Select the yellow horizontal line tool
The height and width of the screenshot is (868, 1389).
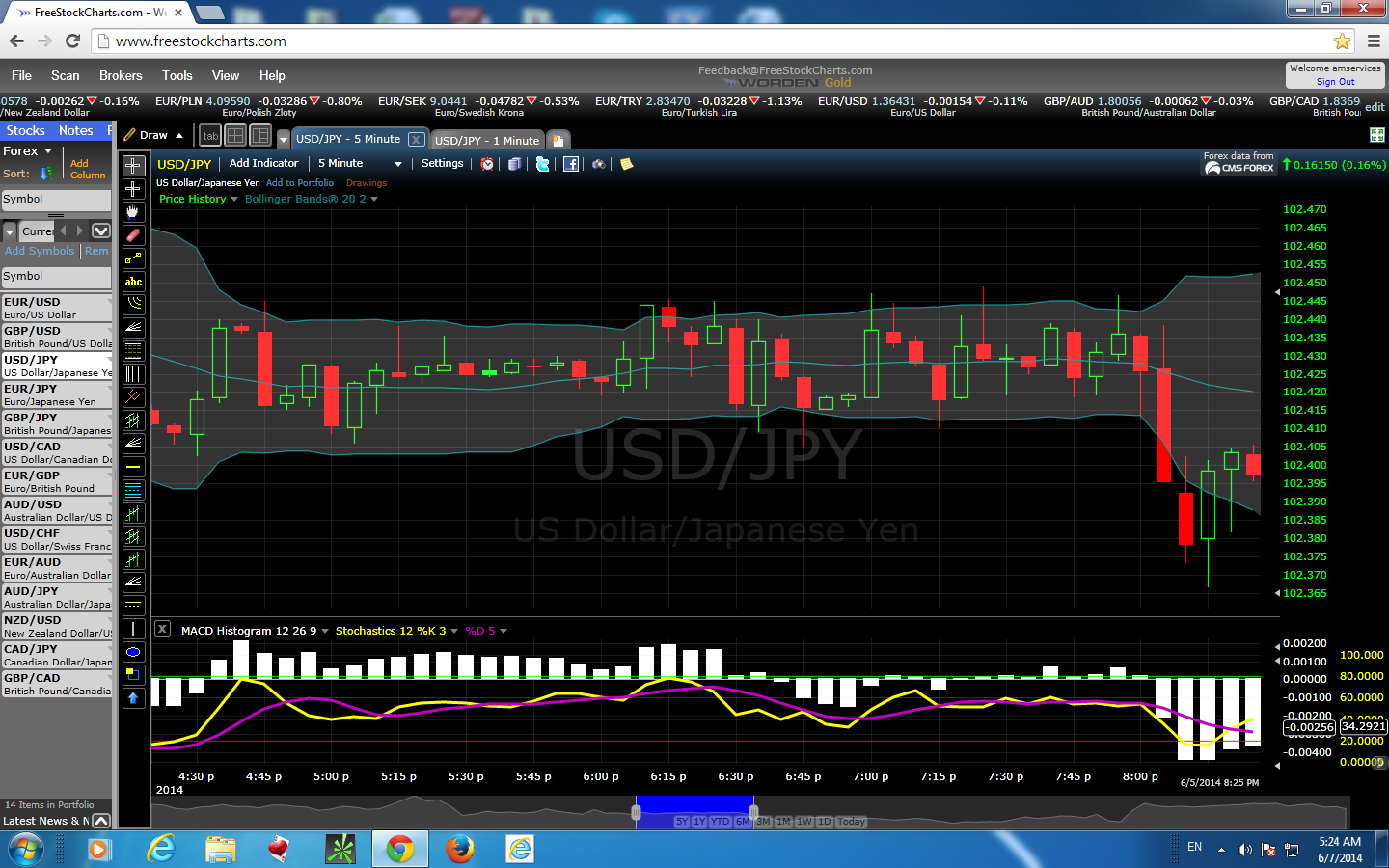tap(133, 467)
